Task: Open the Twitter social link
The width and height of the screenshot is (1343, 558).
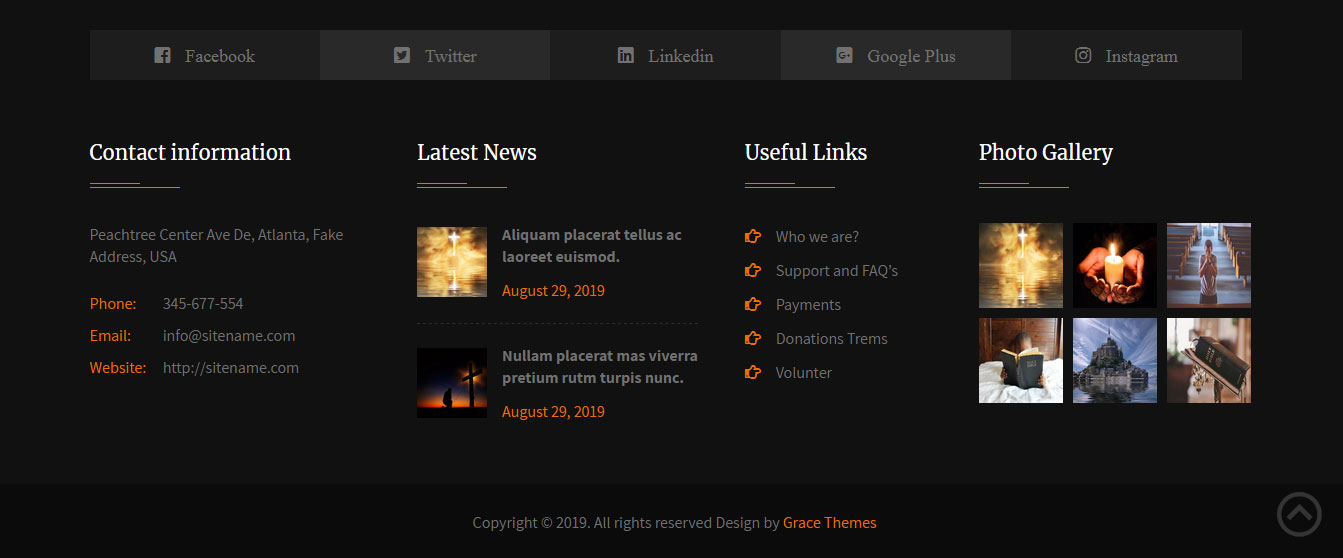Action: (x=435, y=55)
